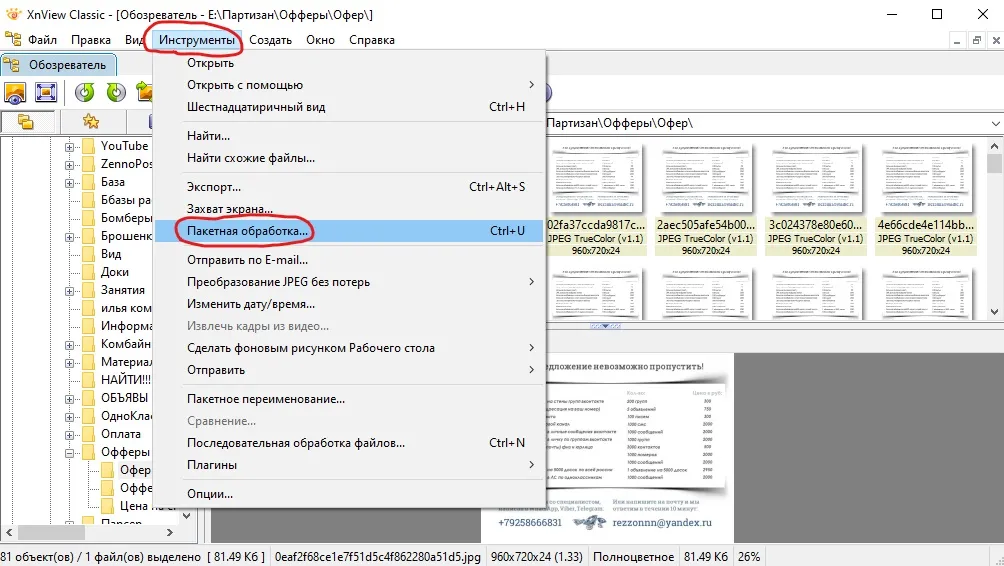1004x566 pixels.
Task: Click the fullscreen view toolbar icon
Action: [46, 93]
